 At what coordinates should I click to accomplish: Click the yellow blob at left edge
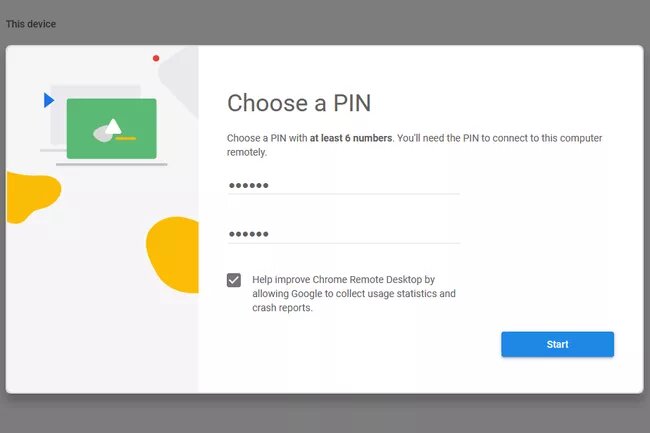click(33, 198)
